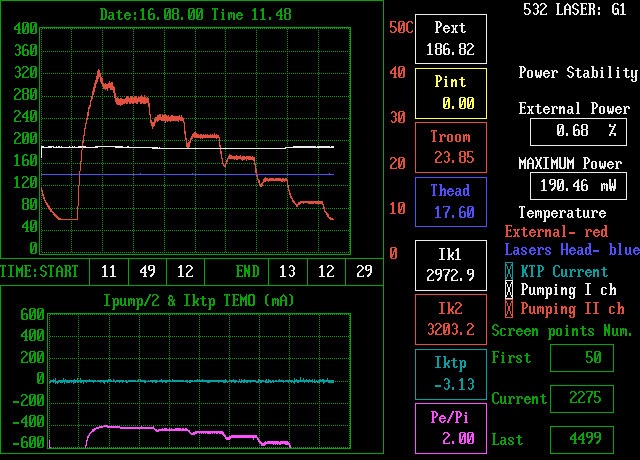Click the end time hour field
640x460 pixels.
(x=287, y=271)
